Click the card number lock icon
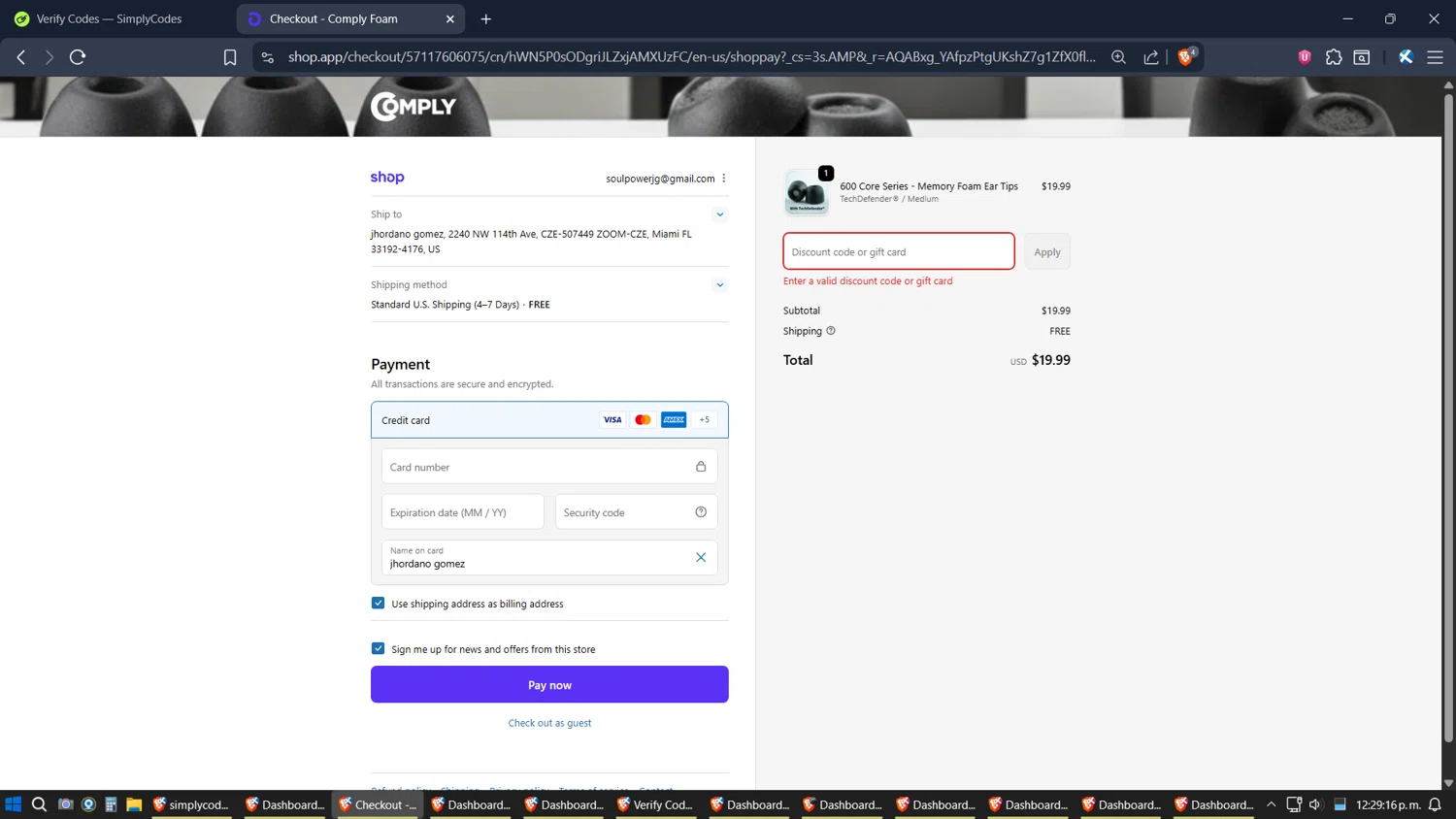Screen dimensions: 1456x819 pyautogui.click(x=701, y=467)
